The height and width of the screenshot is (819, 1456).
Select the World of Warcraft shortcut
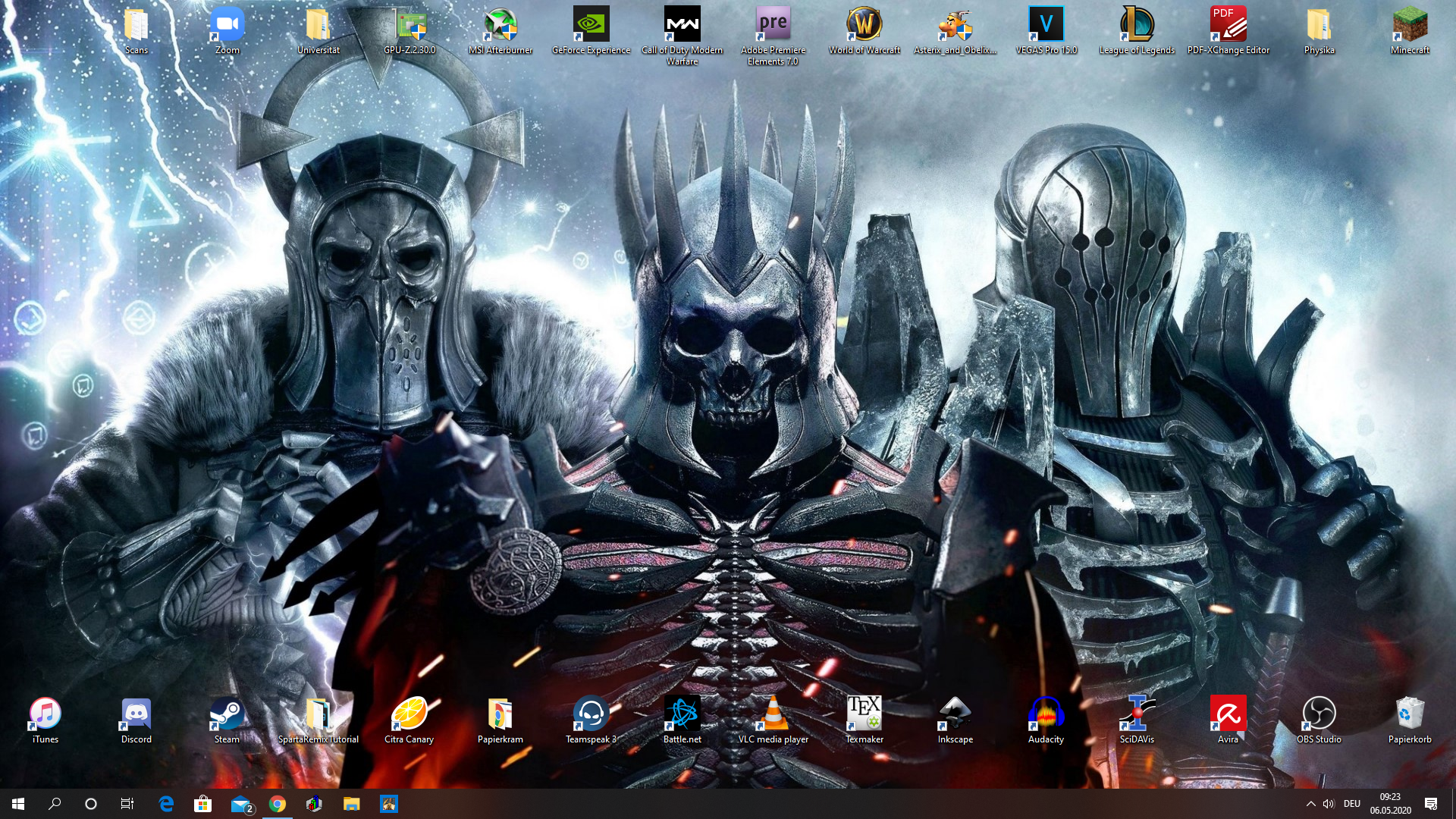tap(864, 31)
